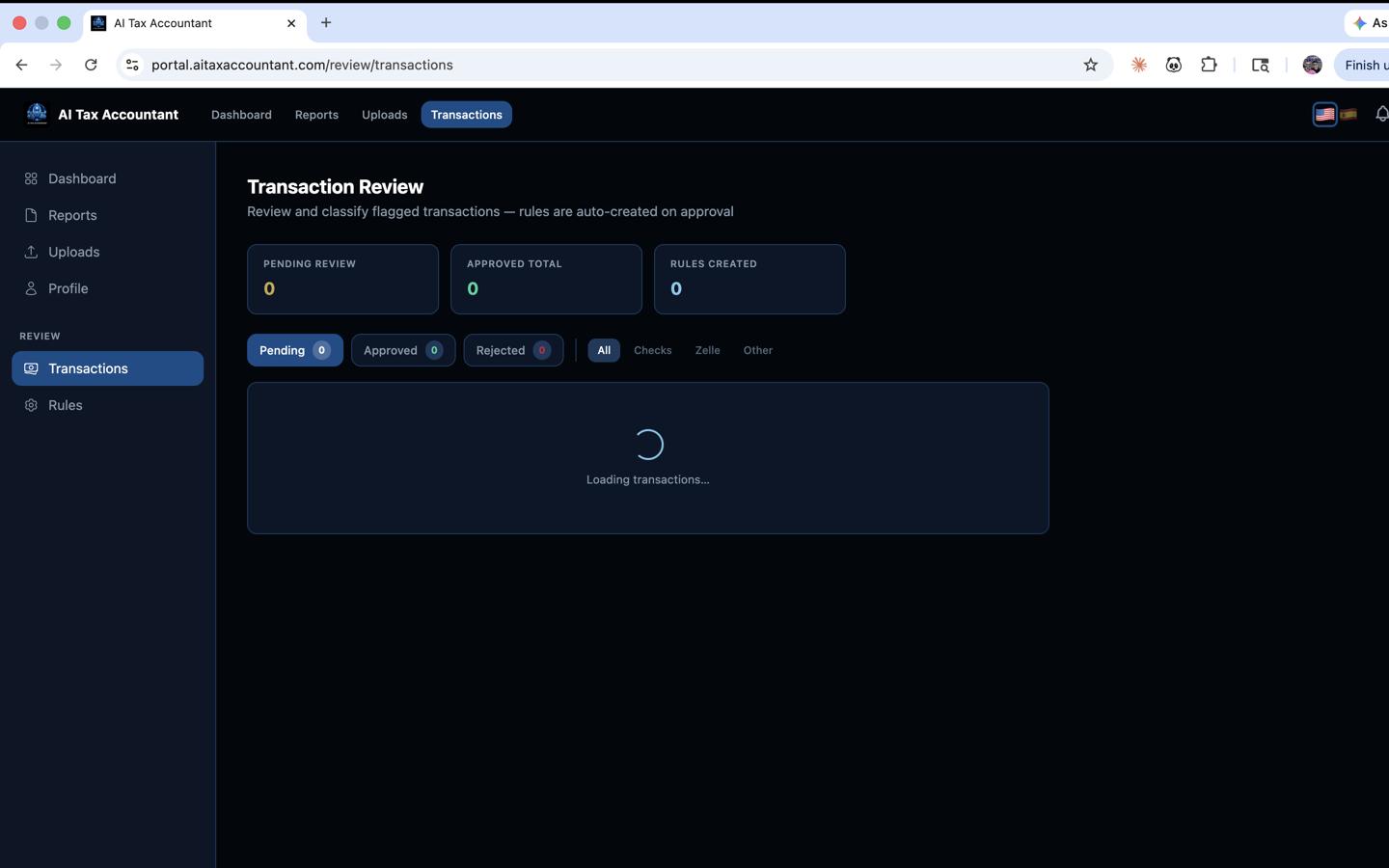Click the AI Tax Accountant brand name
This screenshot has height=868, width=1389.
[x=118, y=115]
